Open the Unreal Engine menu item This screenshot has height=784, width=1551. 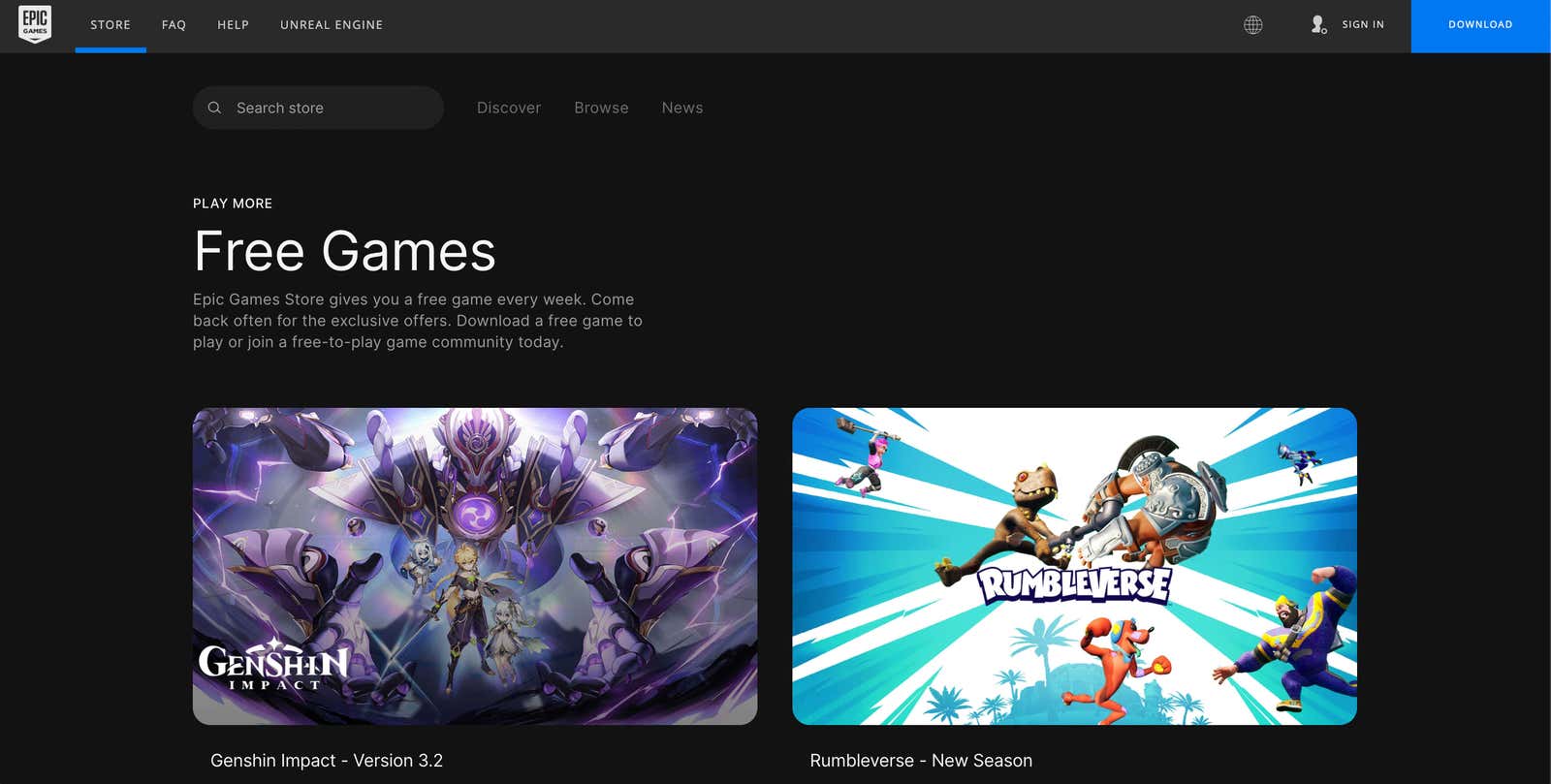pos(332,25)
